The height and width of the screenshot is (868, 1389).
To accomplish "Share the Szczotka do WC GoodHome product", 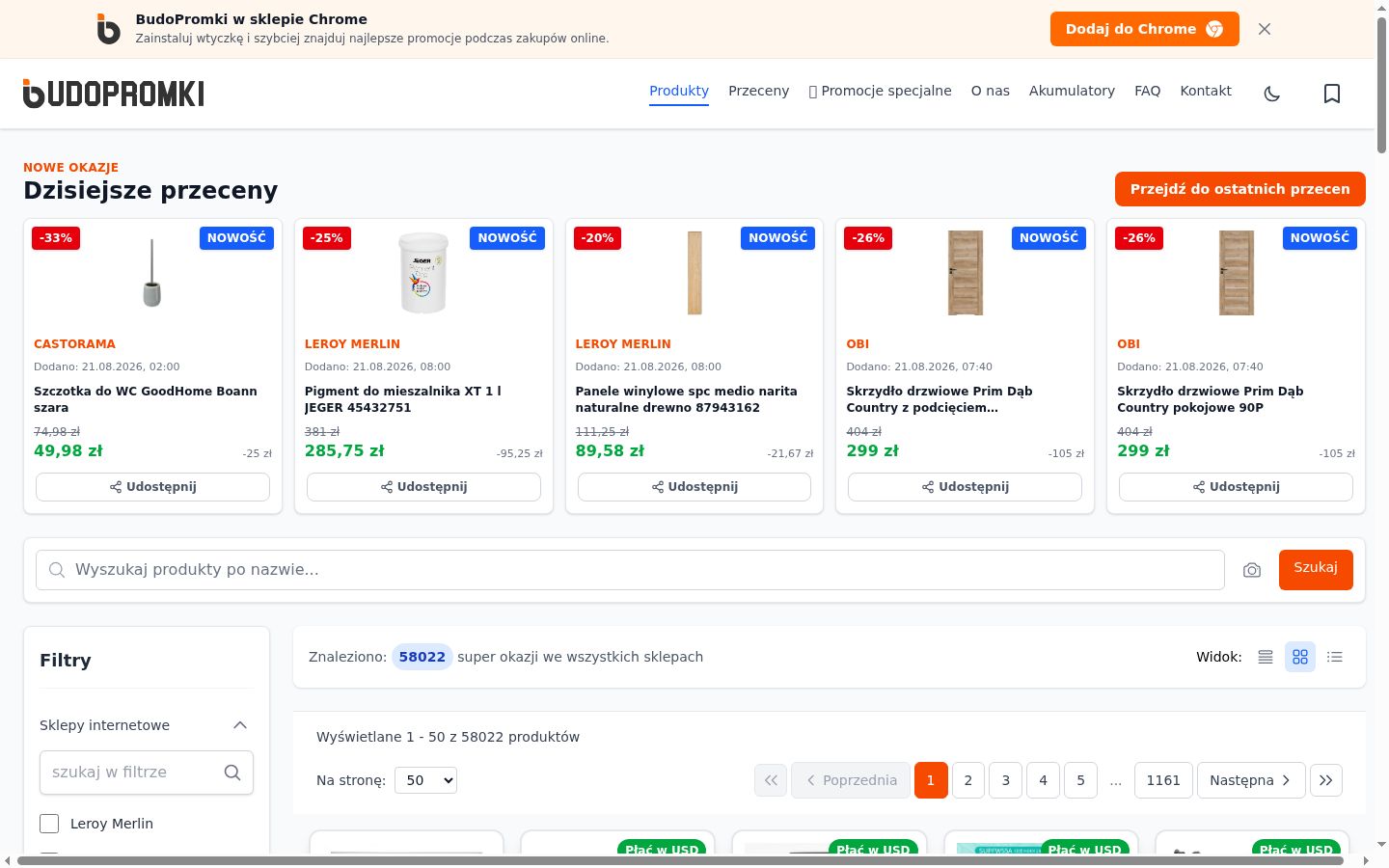I will (x=152, y=487).
